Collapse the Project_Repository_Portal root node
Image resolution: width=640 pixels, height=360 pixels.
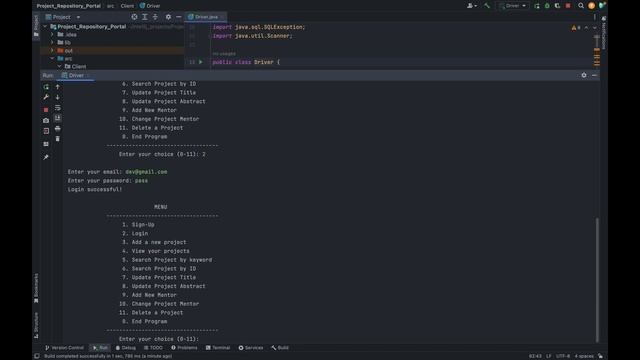point(45,27)
